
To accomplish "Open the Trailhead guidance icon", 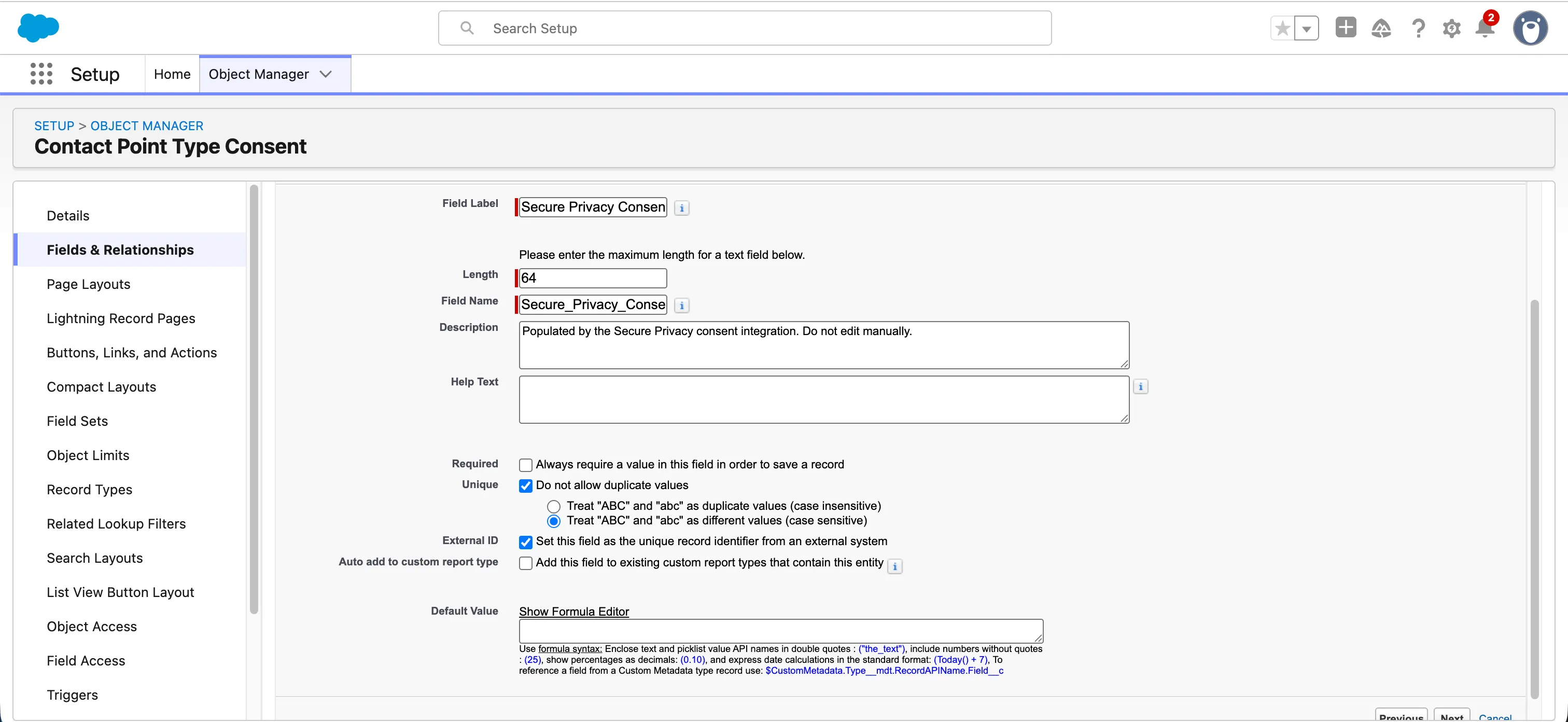I will (1381, 28).
